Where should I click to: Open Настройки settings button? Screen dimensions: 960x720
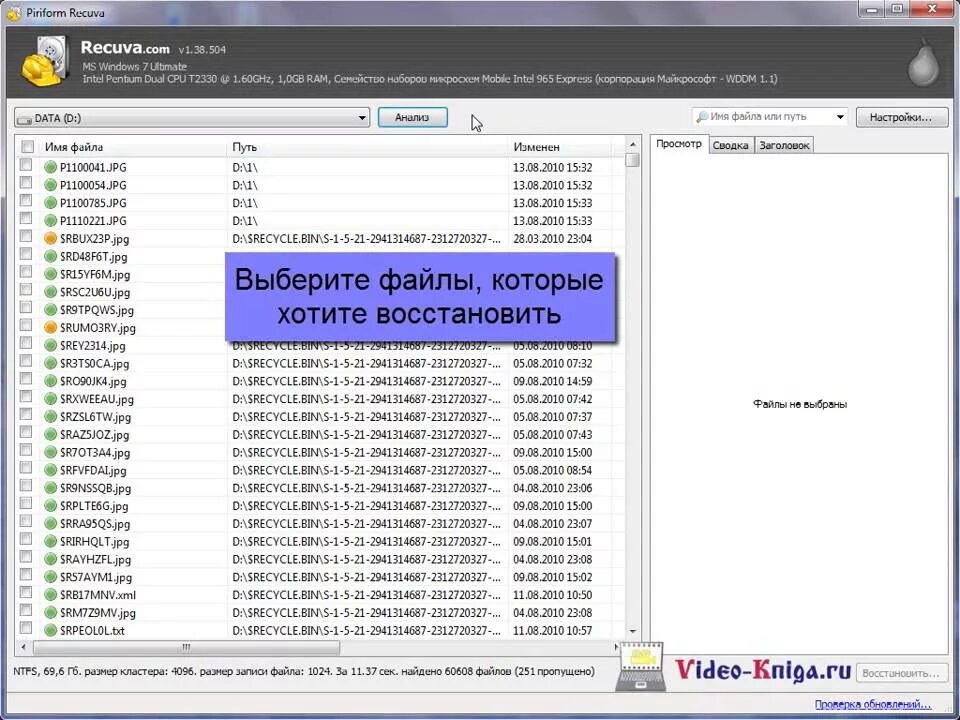click(x=901, y=118)
